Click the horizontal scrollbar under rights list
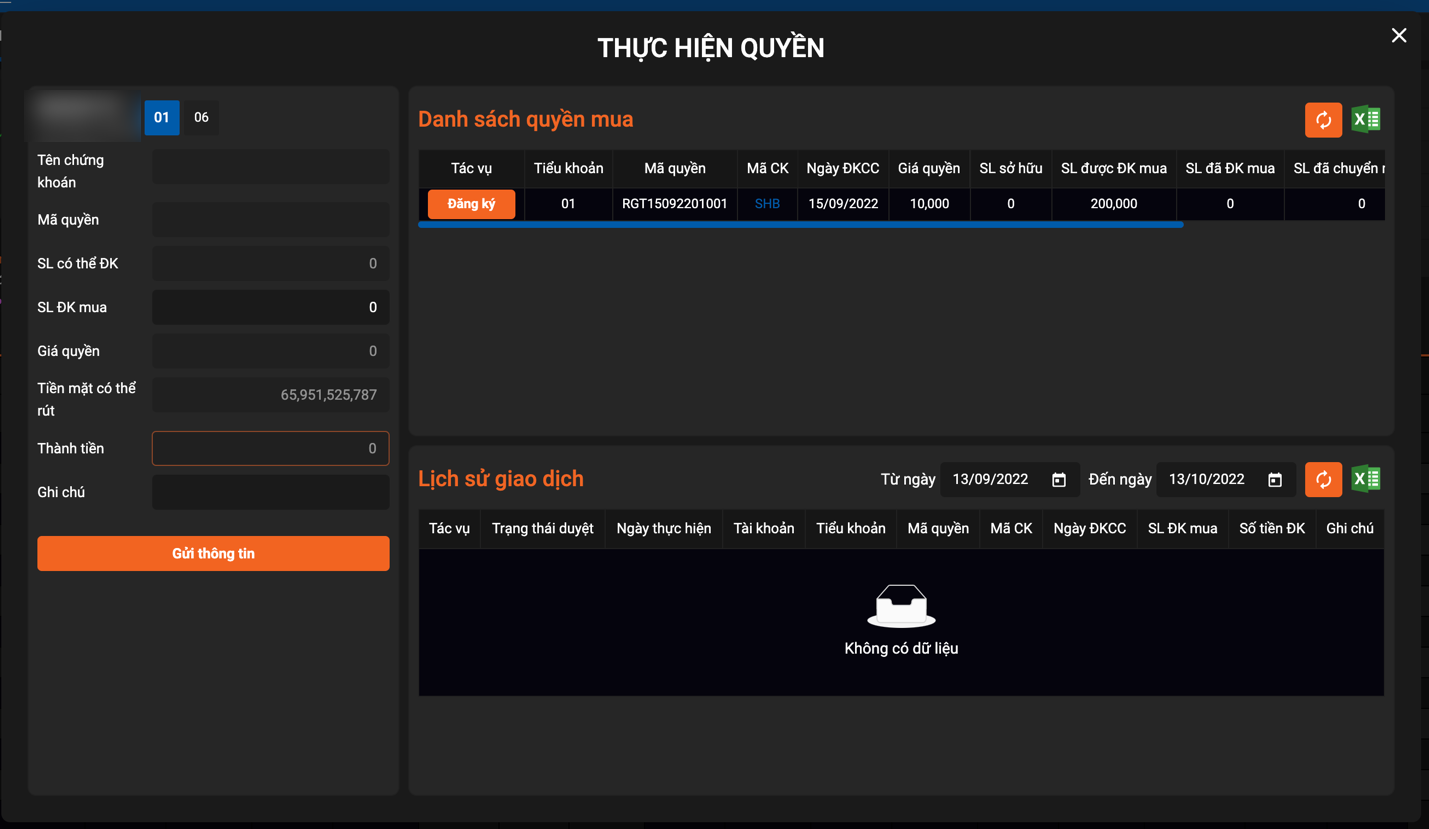The height and width of the screenshot is (829, 1429). point(800,225)
